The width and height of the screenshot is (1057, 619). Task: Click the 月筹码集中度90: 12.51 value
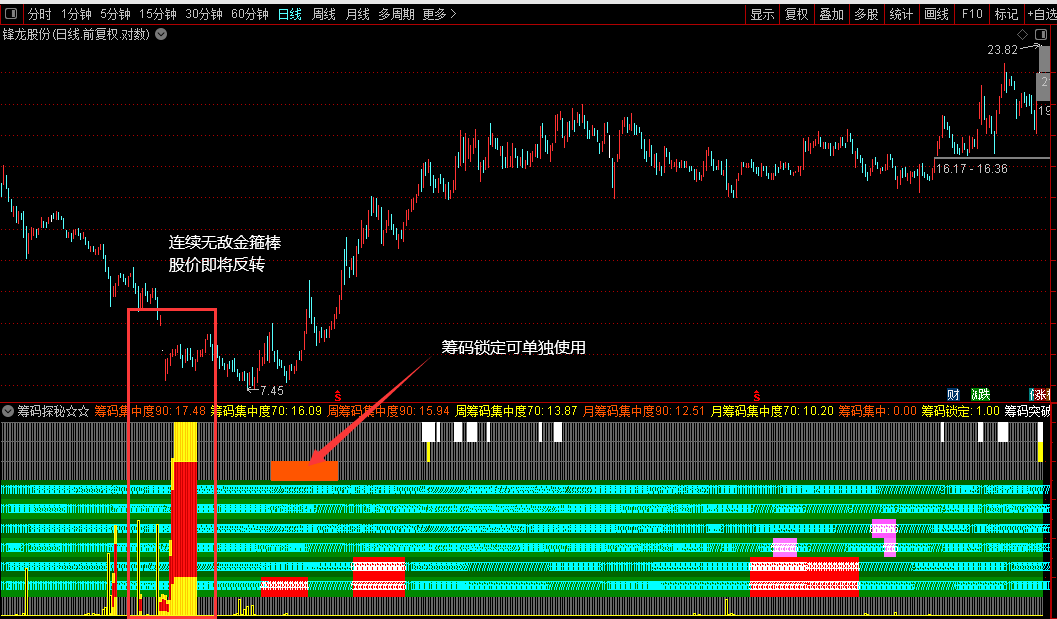pyautogui.click(x=644, y=411)
